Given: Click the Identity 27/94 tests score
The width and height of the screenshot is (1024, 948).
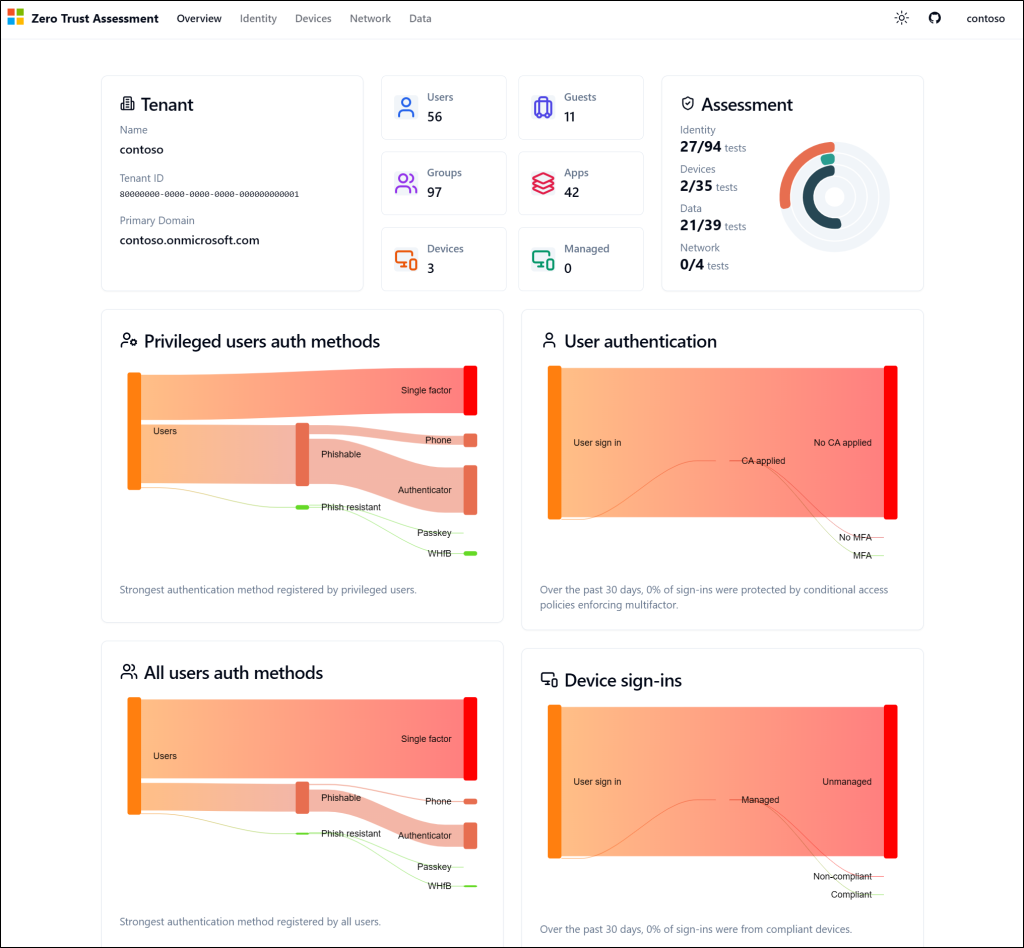Looking at the screenshot, I should click(x=712, y=147).
